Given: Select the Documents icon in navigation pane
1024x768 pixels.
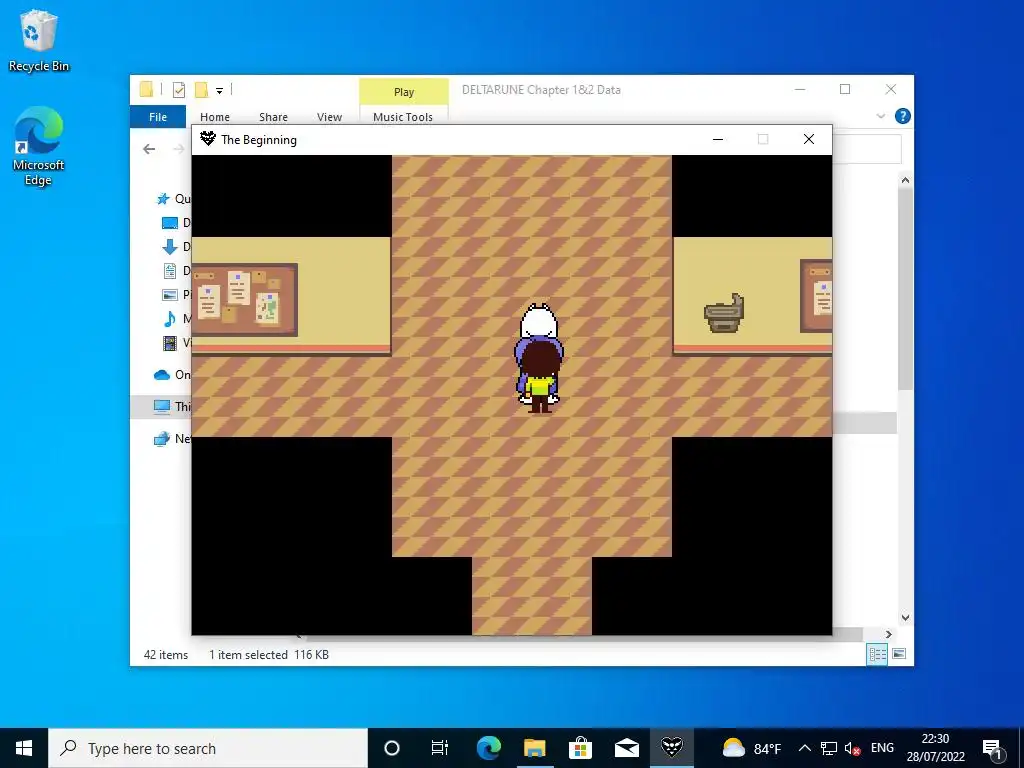Looking at the screenshot, I should [x=169, y=270].
